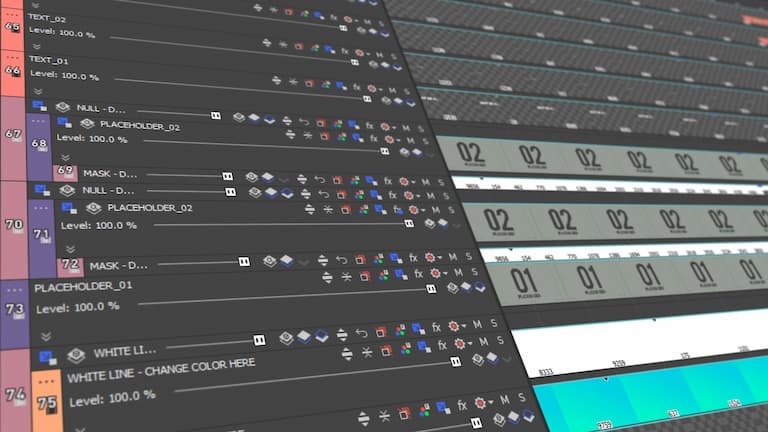Collapse TEXT_02 track 65 with chevron
This screenshot has width=768, height=432.
(x=36, y=47)
